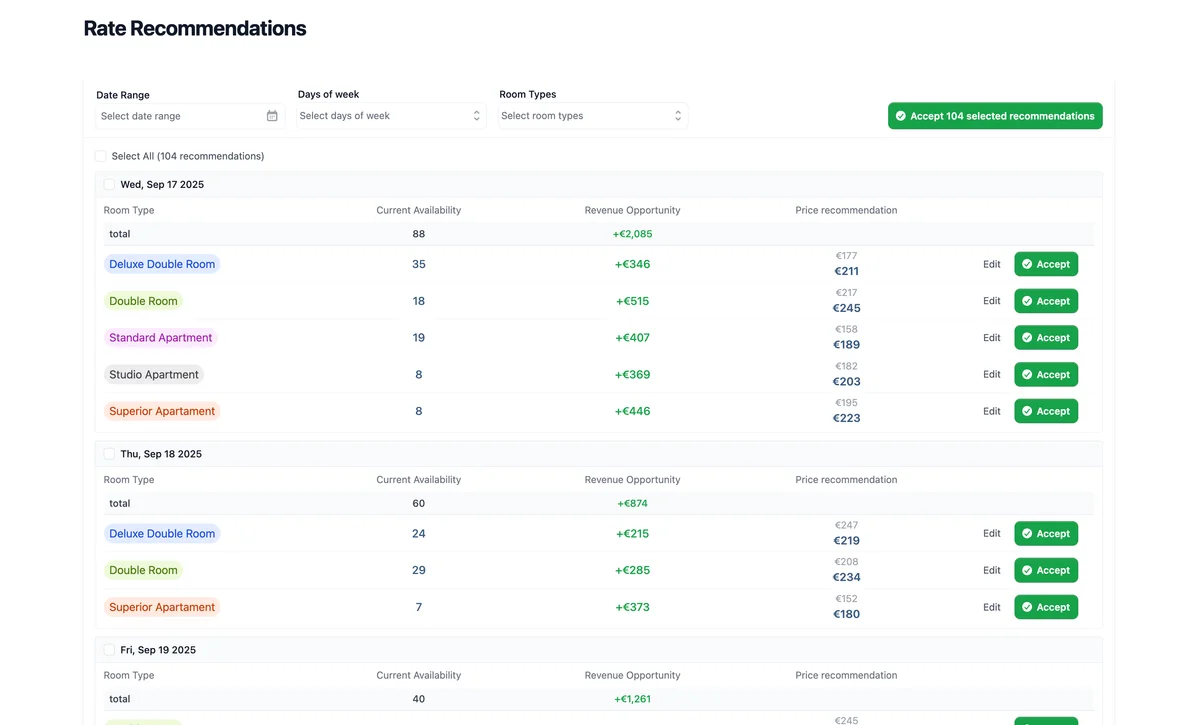Open the Days of week dropdown

point(390,115)
